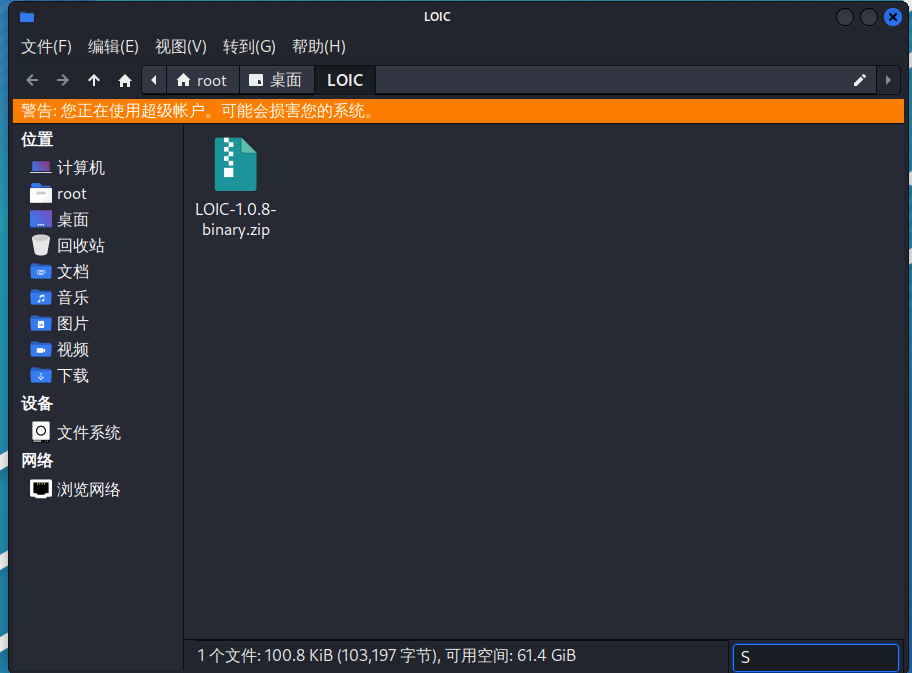Viewport: 912px width, 673px height.
Task: Open the 音乐 music folder
Action: [x=72, y=297]
